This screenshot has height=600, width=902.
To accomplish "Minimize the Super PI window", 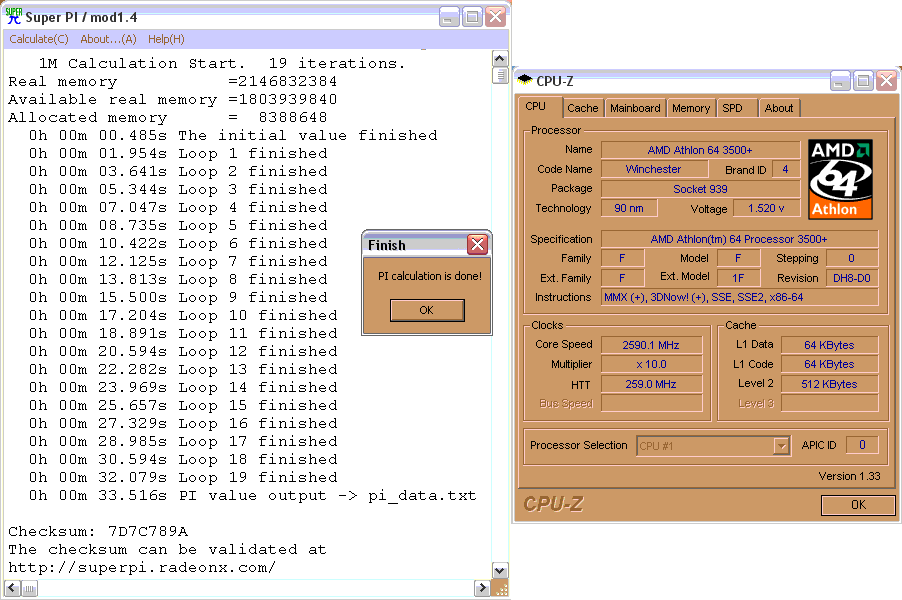I will [x=449, y=17].
